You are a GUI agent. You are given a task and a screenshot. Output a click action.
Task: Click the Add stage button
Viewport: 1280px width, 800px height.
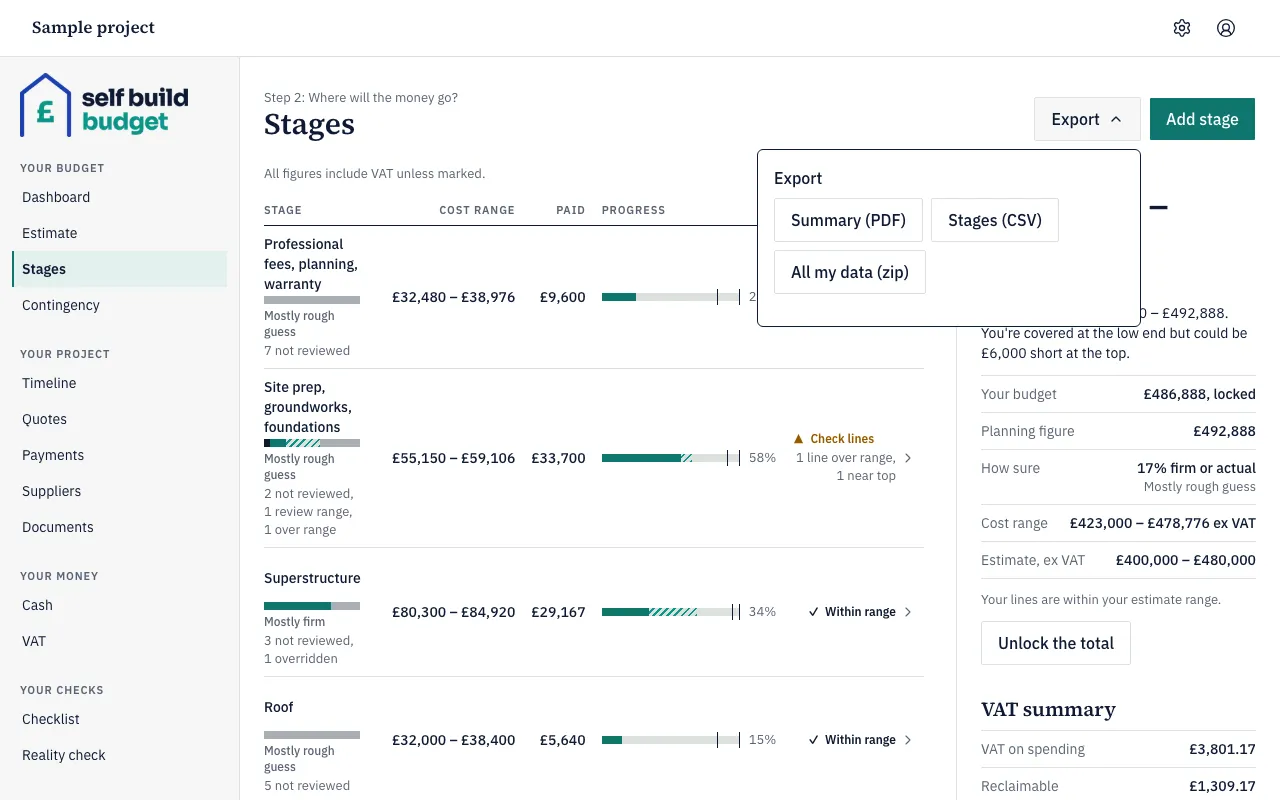(x=1202, y=119)
